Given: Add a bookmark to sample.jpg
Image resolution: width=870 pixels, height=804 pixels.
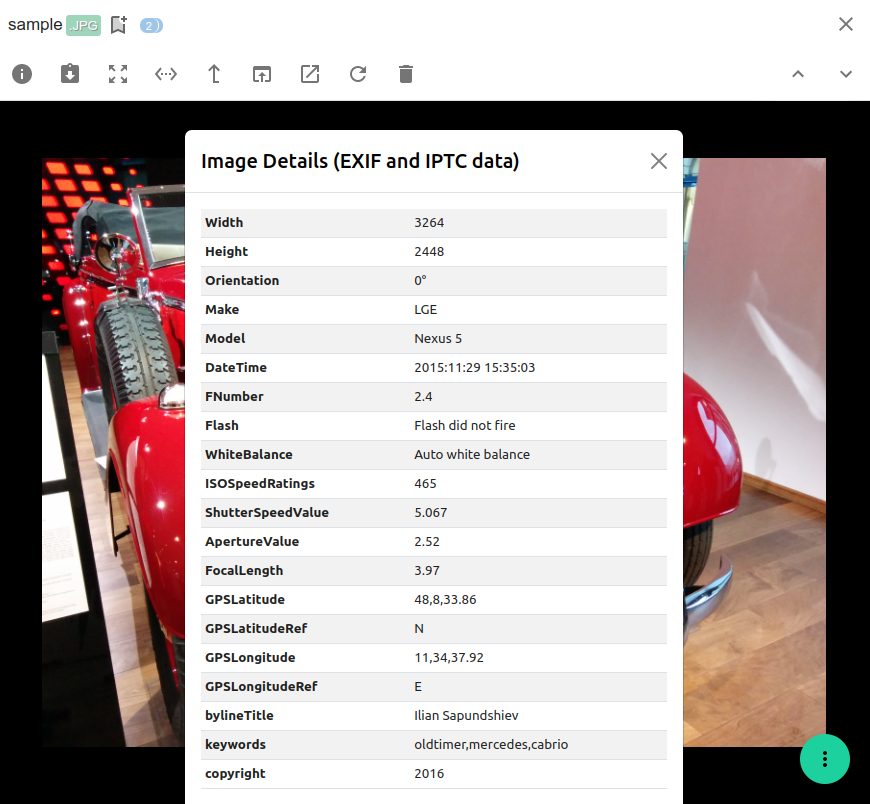Looking at the screenshot, I should (118, 23).
